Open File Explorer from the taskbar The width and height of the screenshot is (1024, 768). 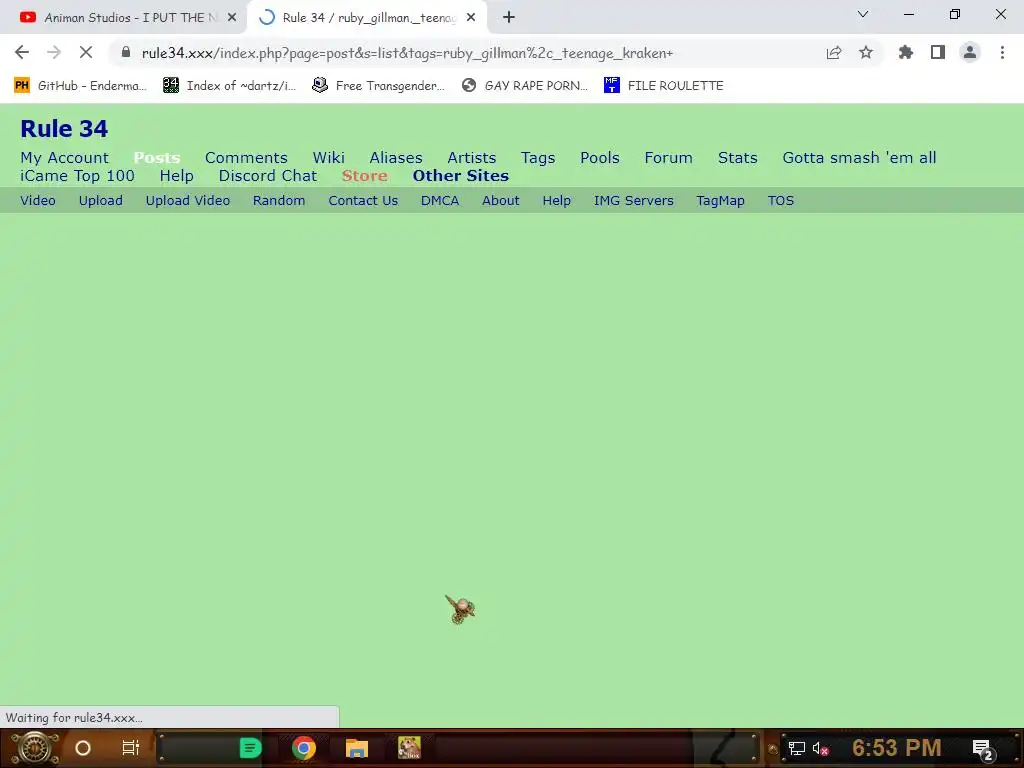click(357, 748)
